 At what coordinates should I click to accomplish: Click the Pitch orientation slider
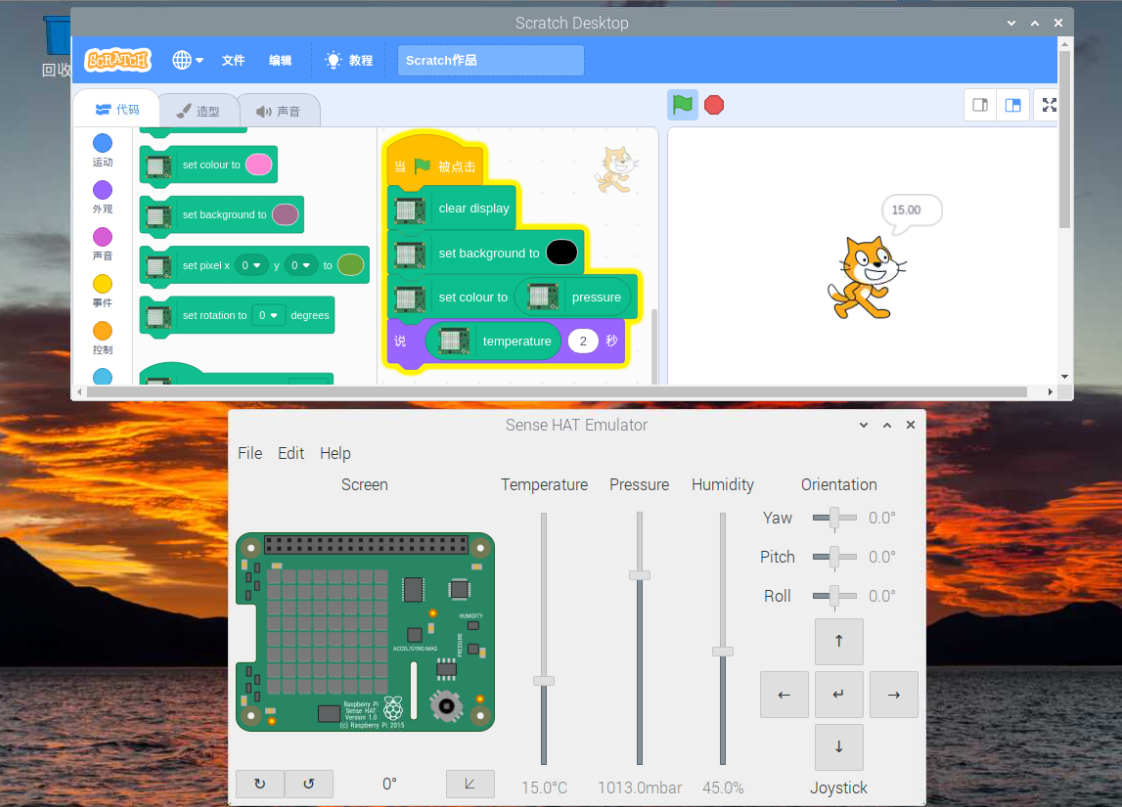[x=834, y=557]
